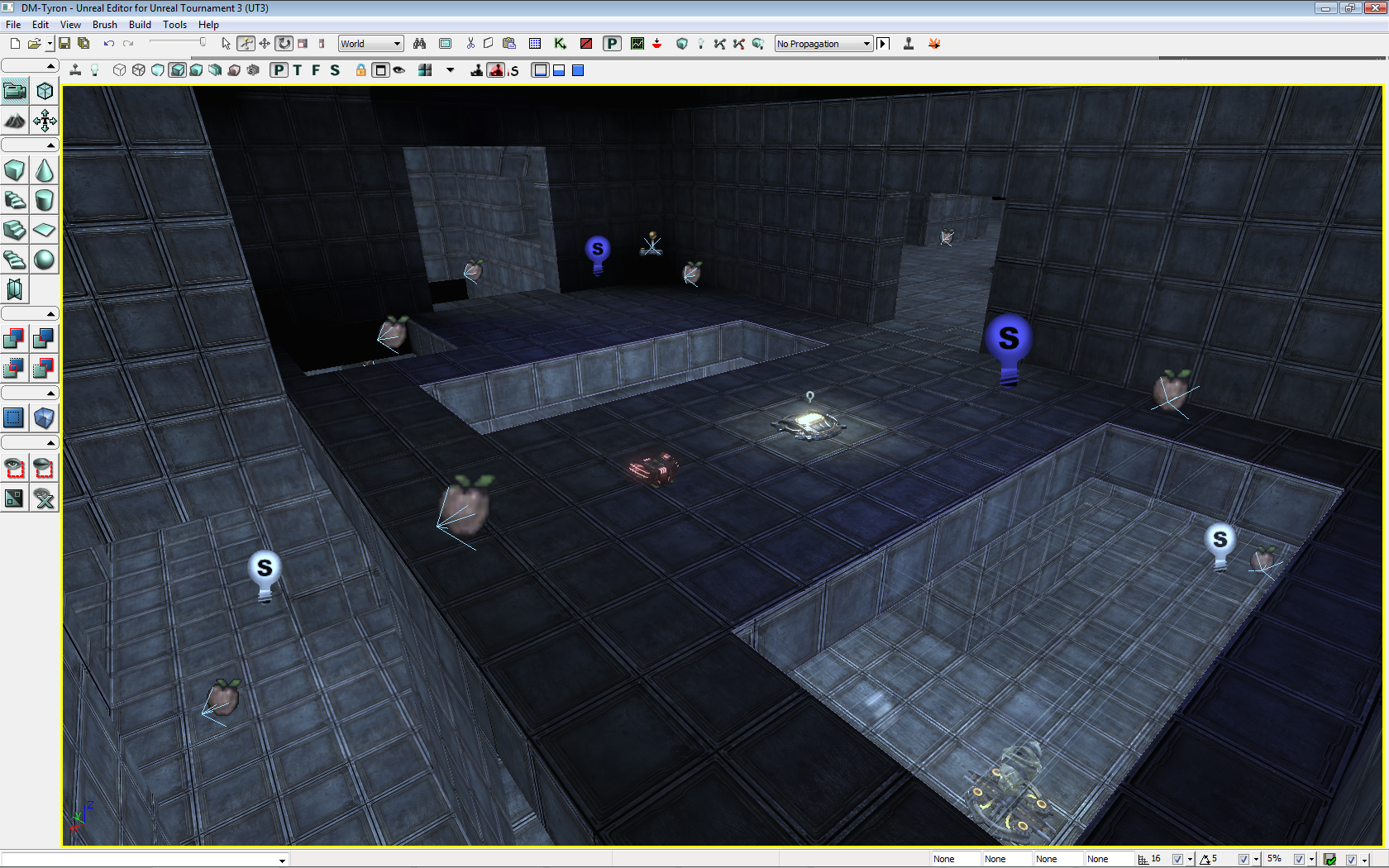Switch viewport to Top view T
Viewport: 1389px width, 868px height.
(298, 70)
